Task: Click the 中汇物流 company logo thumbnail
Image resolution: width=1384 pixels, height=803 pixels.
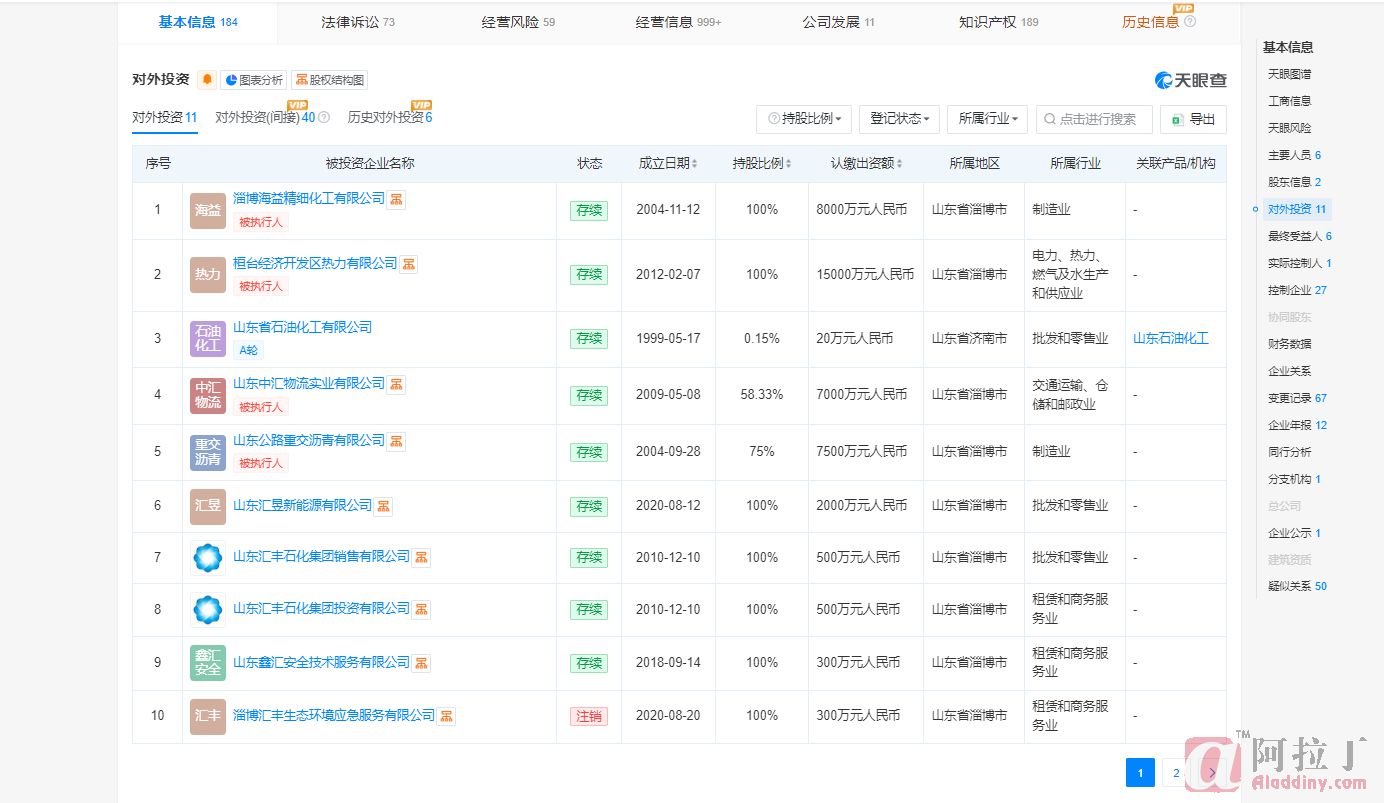Action: point(208,396)
